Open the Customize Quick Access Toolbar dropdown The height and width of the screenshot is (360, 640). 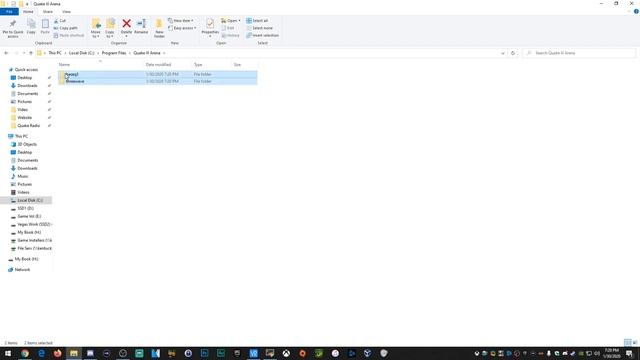click(27, 4)
